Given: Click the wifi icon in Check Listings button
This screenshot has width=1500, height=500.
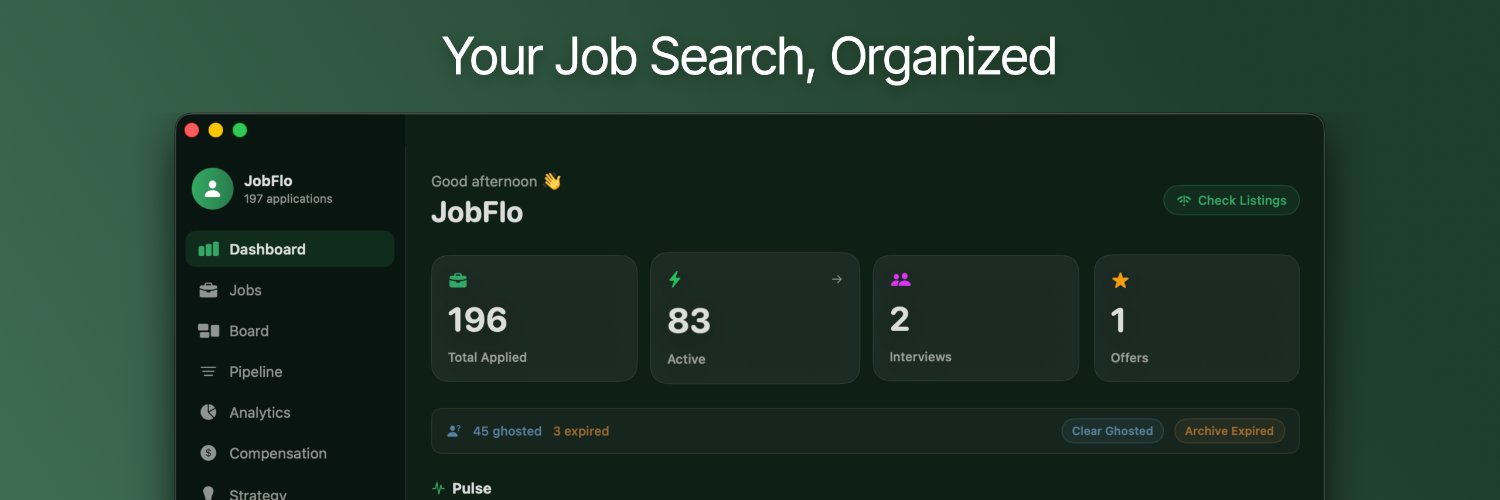Looking at the screenshot, I should pyautogui.click(x=1184, y=200).
